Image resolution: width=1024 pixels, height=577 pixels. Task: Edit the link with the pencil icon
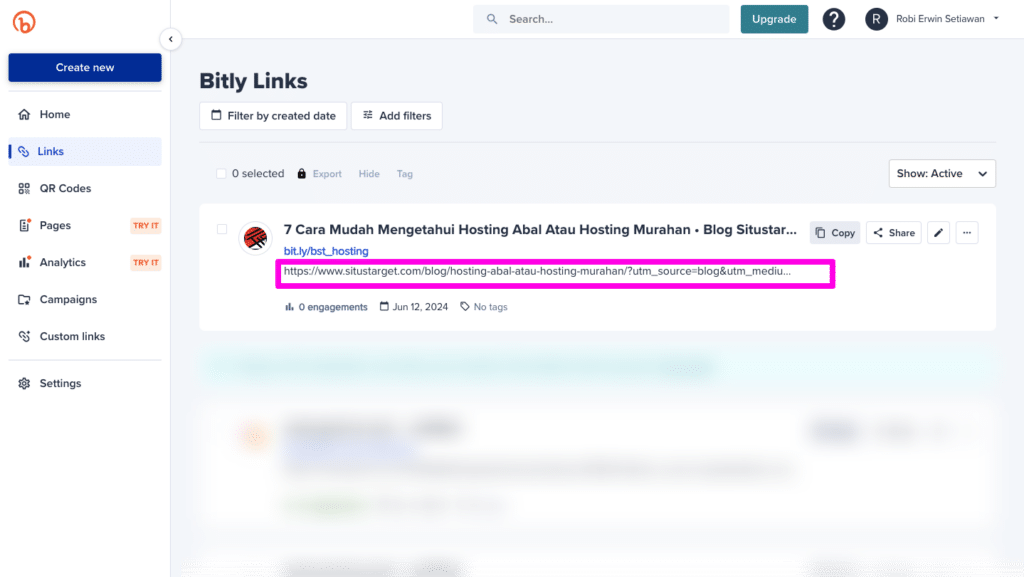(938, 233)
